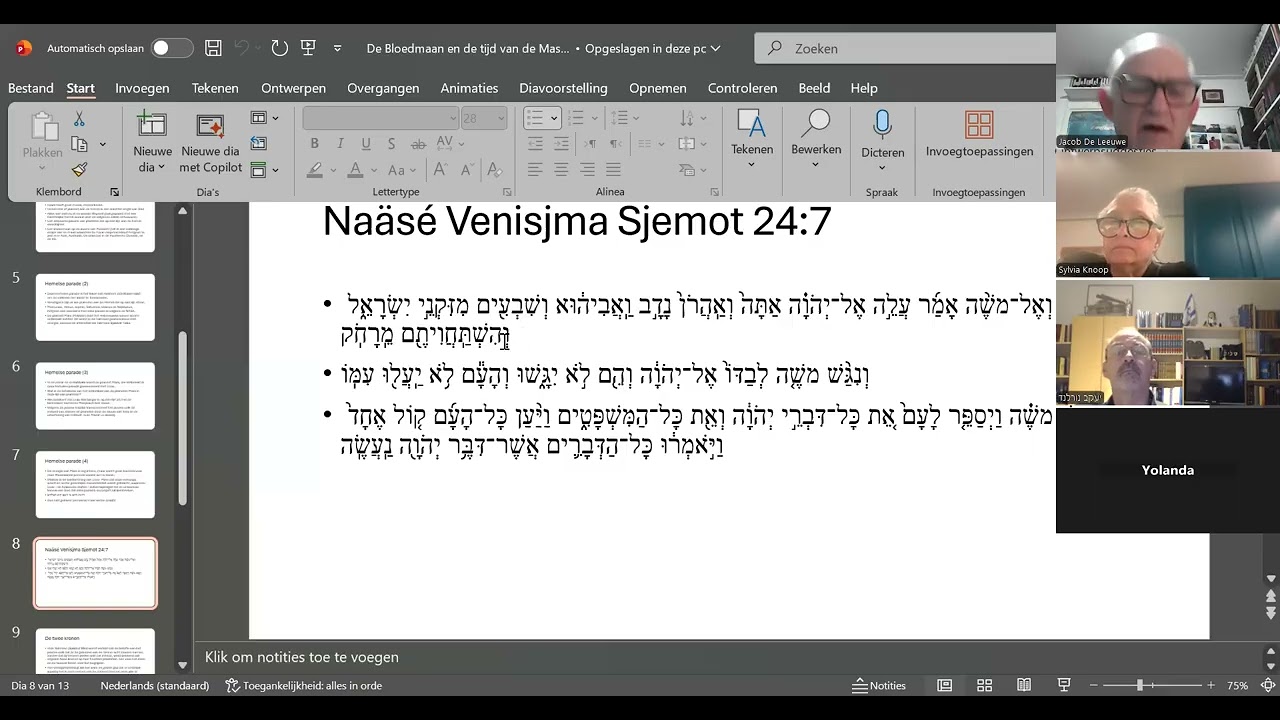The image size is (1280, 720).
Task: Click the Numbering list button
Action: coord(574,118)
